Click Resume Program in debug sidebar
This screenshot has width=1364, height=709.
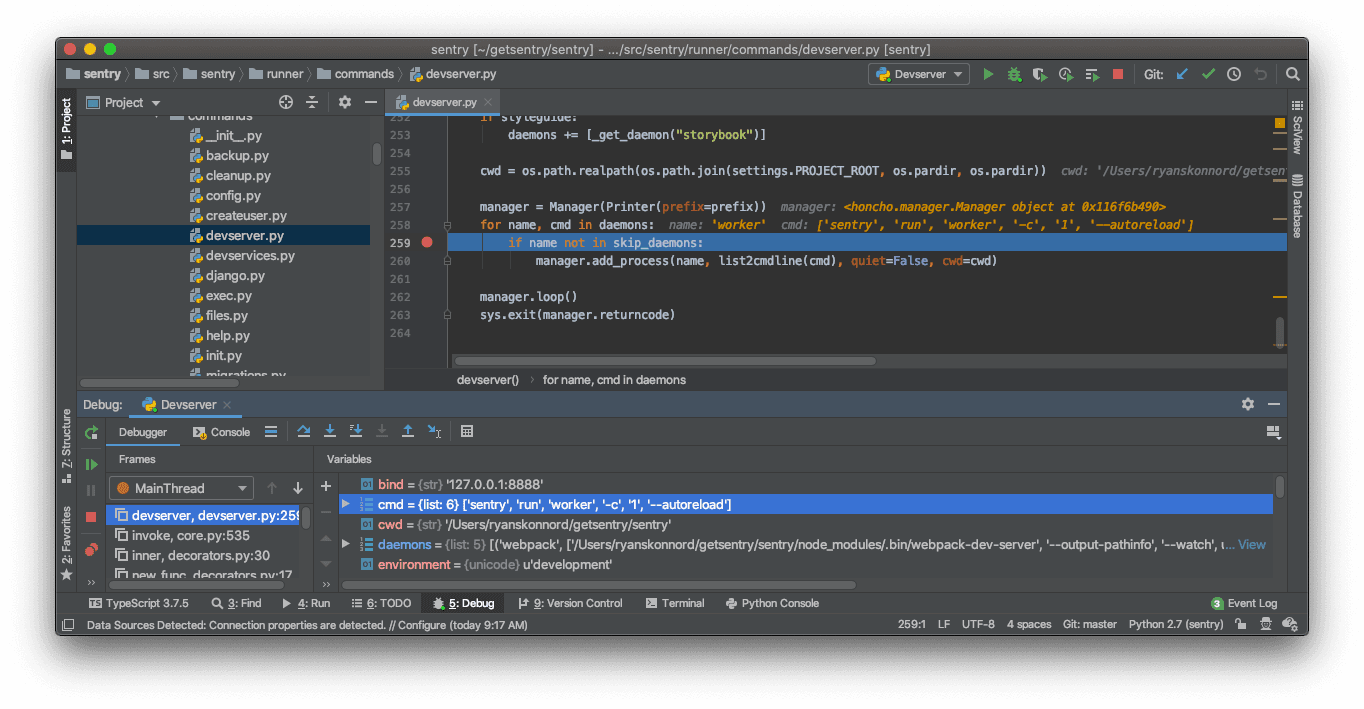point(91,464)
